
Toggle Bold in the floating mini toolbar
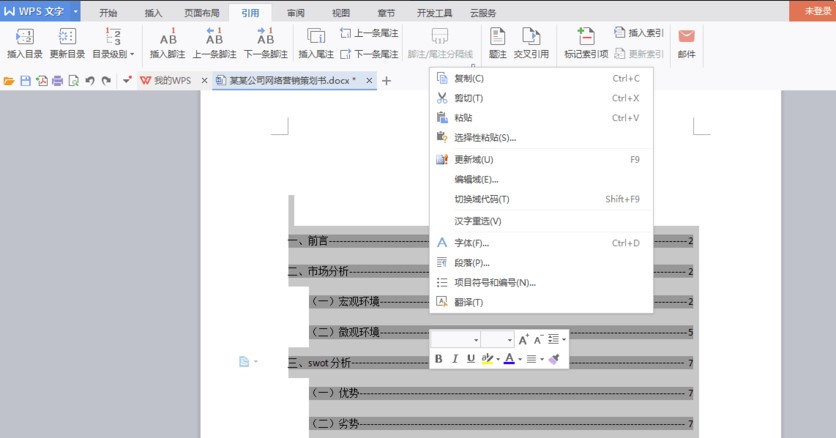[x=438, y=359]
